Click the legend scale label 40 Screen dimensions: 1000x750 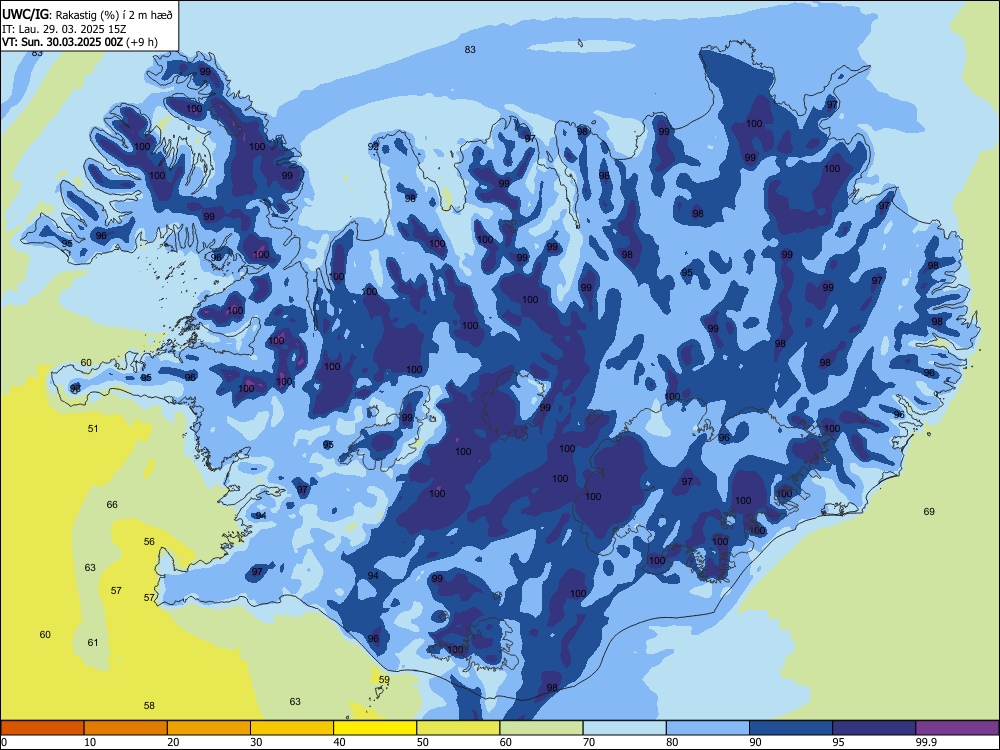click(340, 742)
